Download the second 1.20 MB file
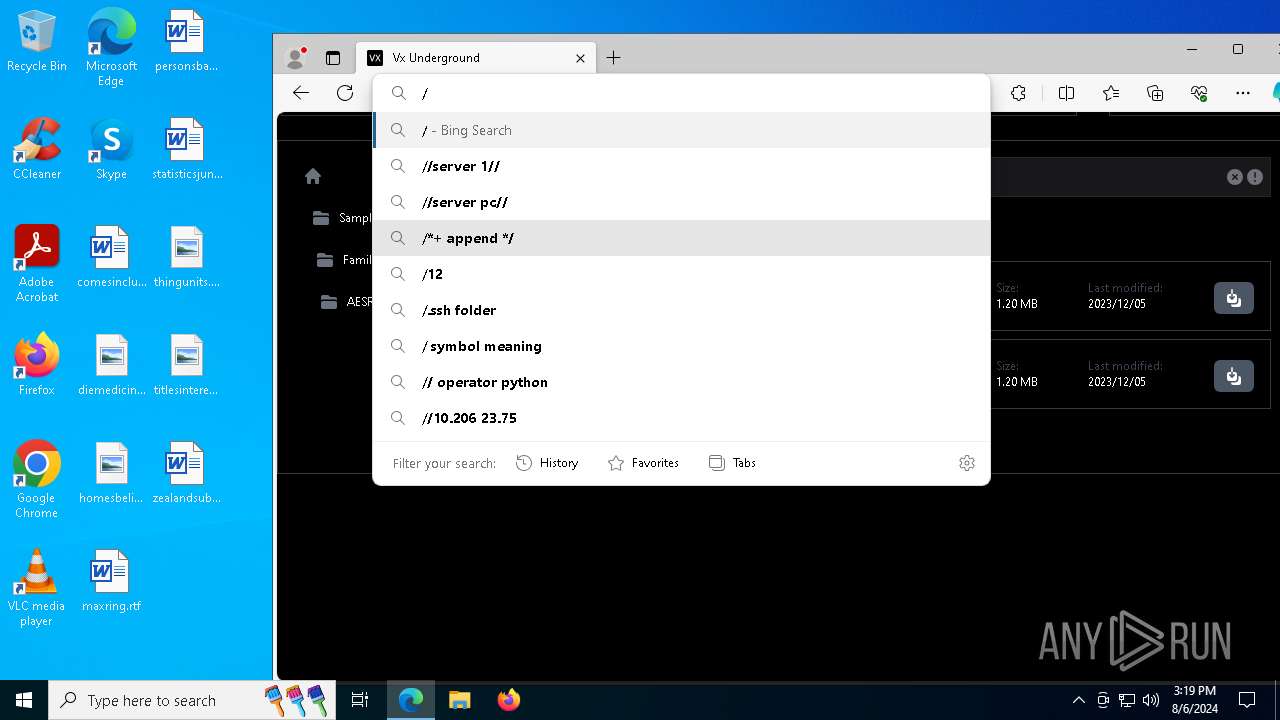This screenshot has width=1280, height=720. 1234,376
